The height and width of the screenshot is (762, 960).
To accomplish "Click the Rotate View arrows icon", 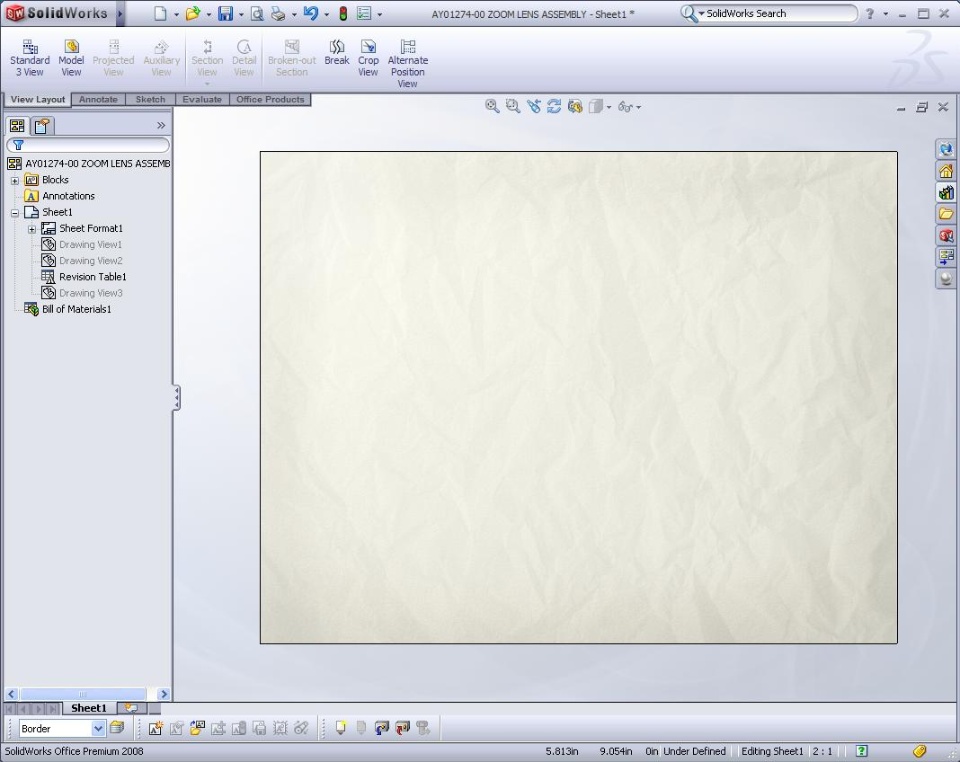I will (554, 106).
